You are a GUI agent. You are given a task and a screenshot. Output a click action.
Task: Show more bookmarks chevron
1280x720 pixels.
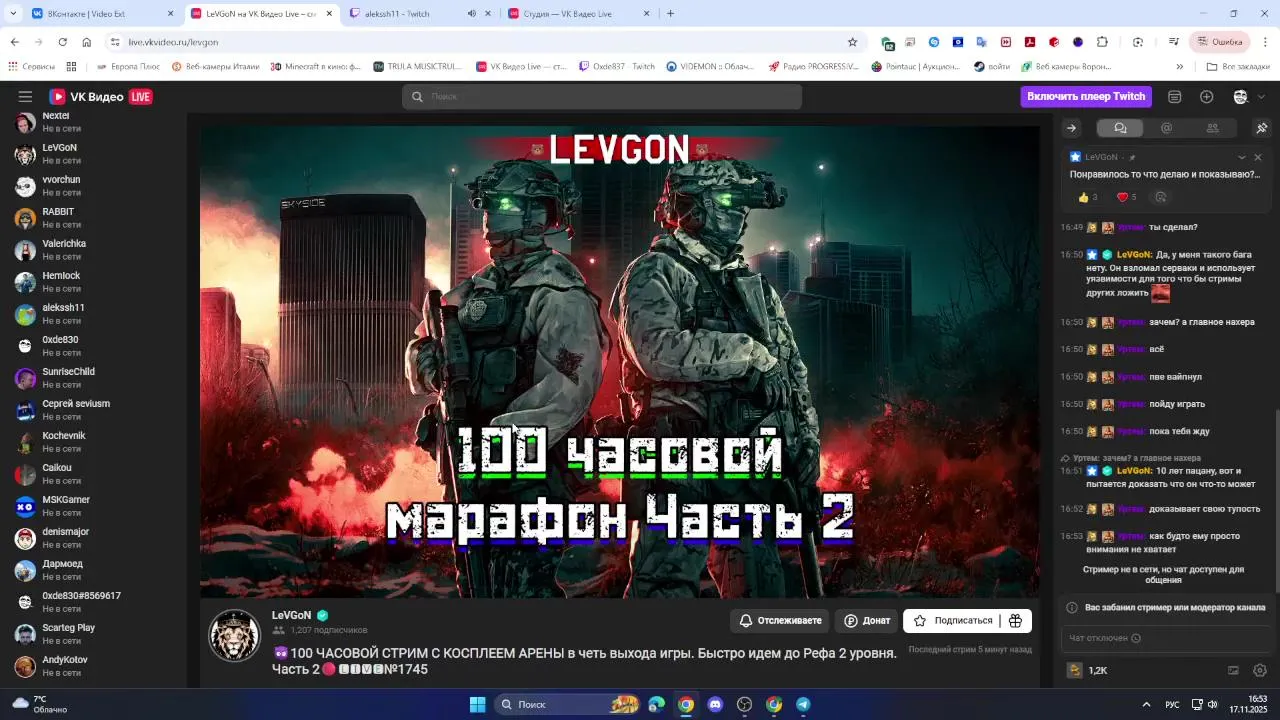click(1179, 67)
